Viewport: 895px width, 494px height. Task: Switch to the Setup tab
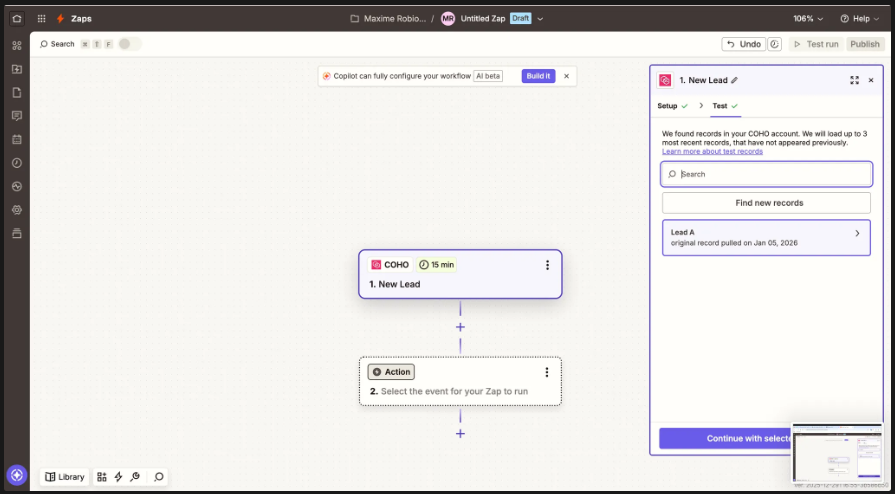pos(667,106)
